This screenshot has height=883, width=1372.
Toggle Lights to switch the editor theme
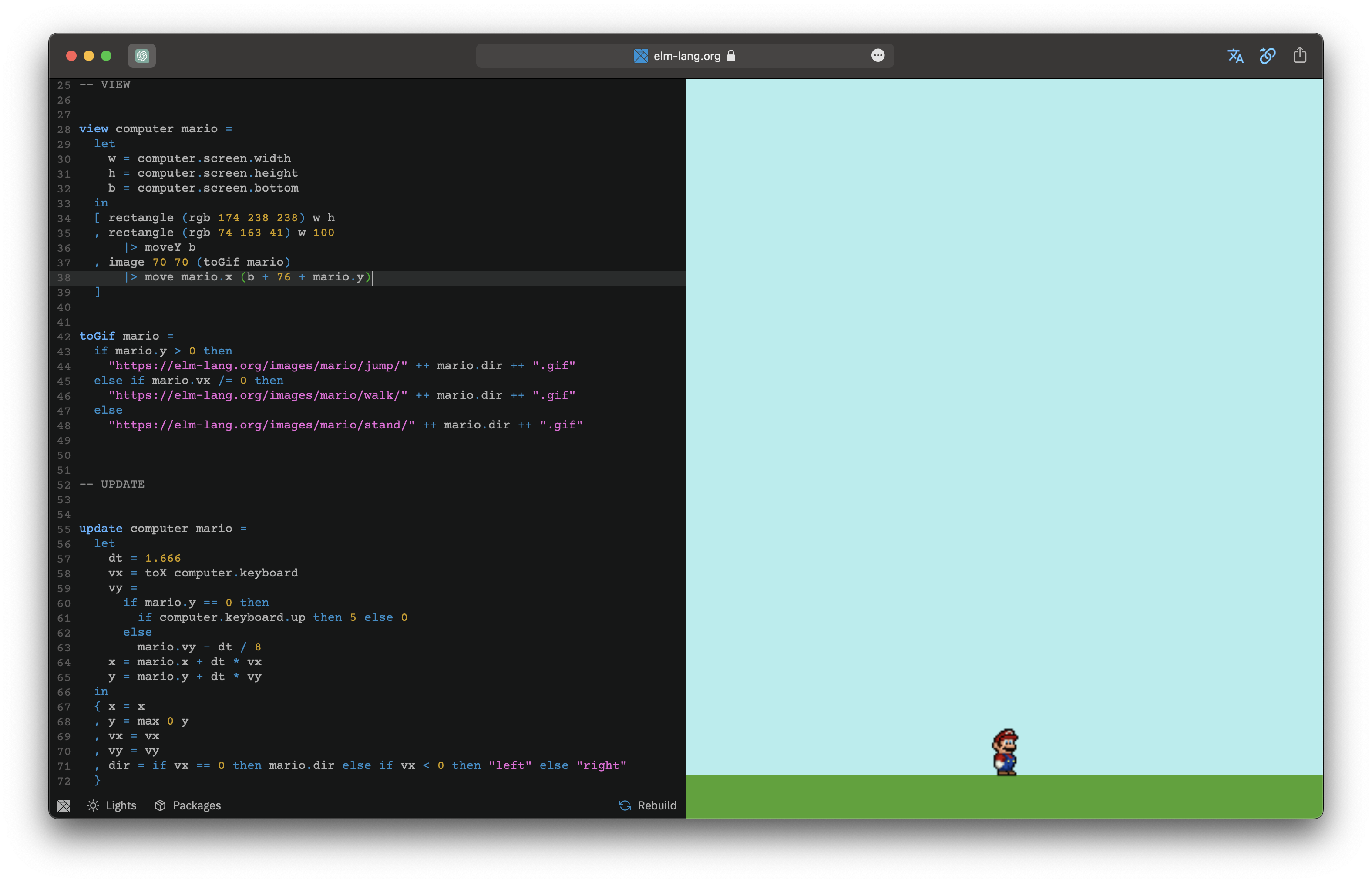(120, 805)
